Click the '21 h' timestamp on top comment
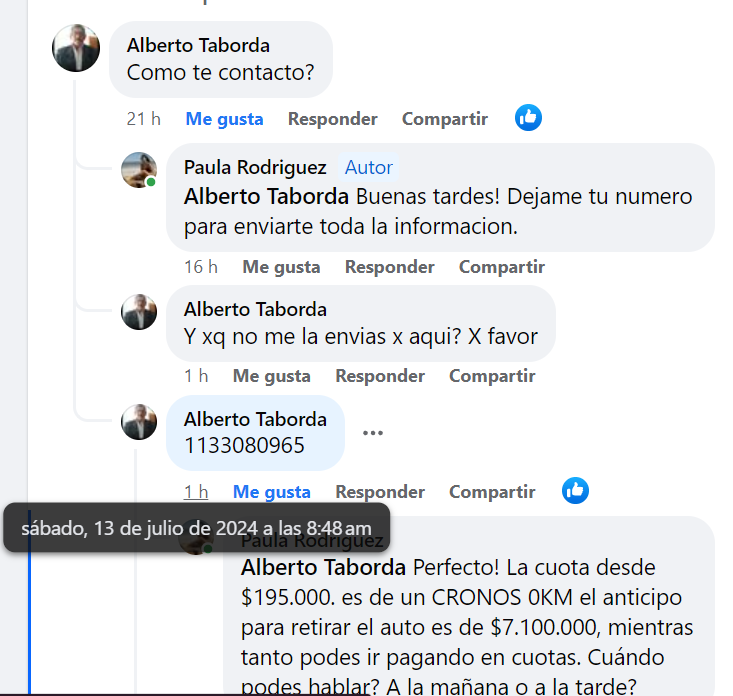Viewport: 733px width, 696px height. click(143, 119)
